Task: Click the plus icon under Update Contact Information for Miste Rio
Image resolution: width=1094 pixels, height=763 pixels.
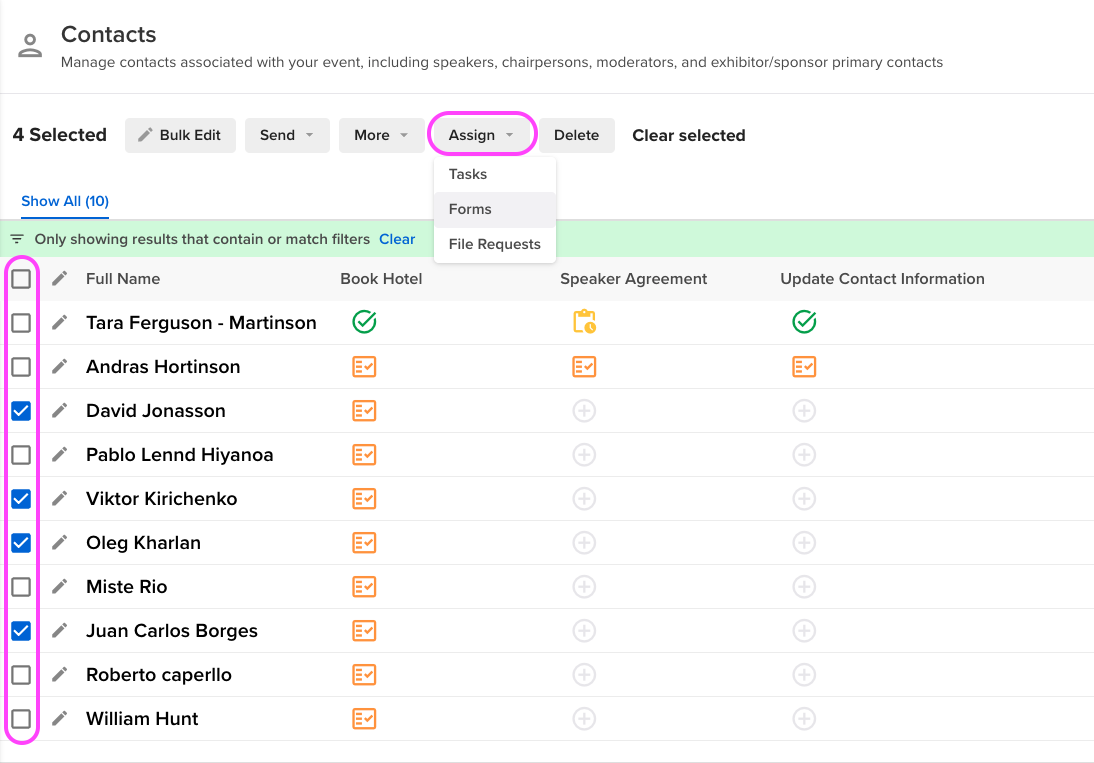Action: [804, 586]
